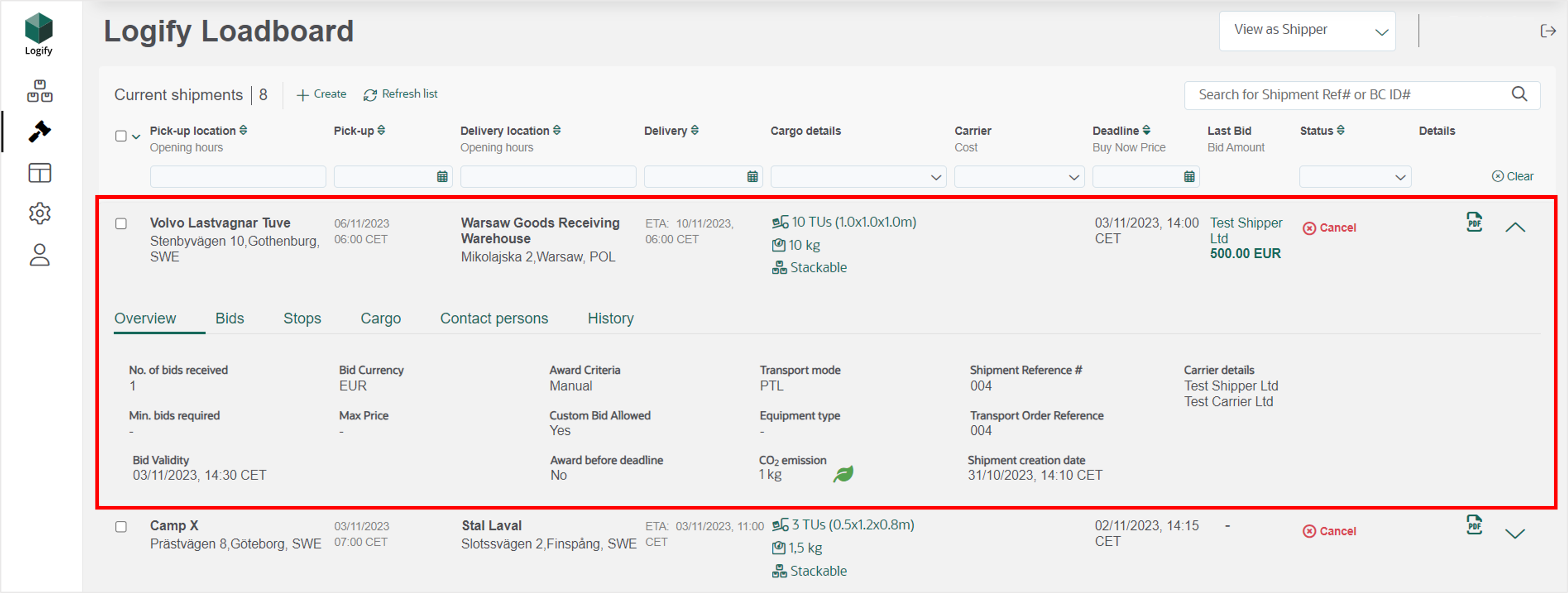Open settings gear in sidebar
Viewport: 1568px width, 593px height.
click(x=39, y=213)
